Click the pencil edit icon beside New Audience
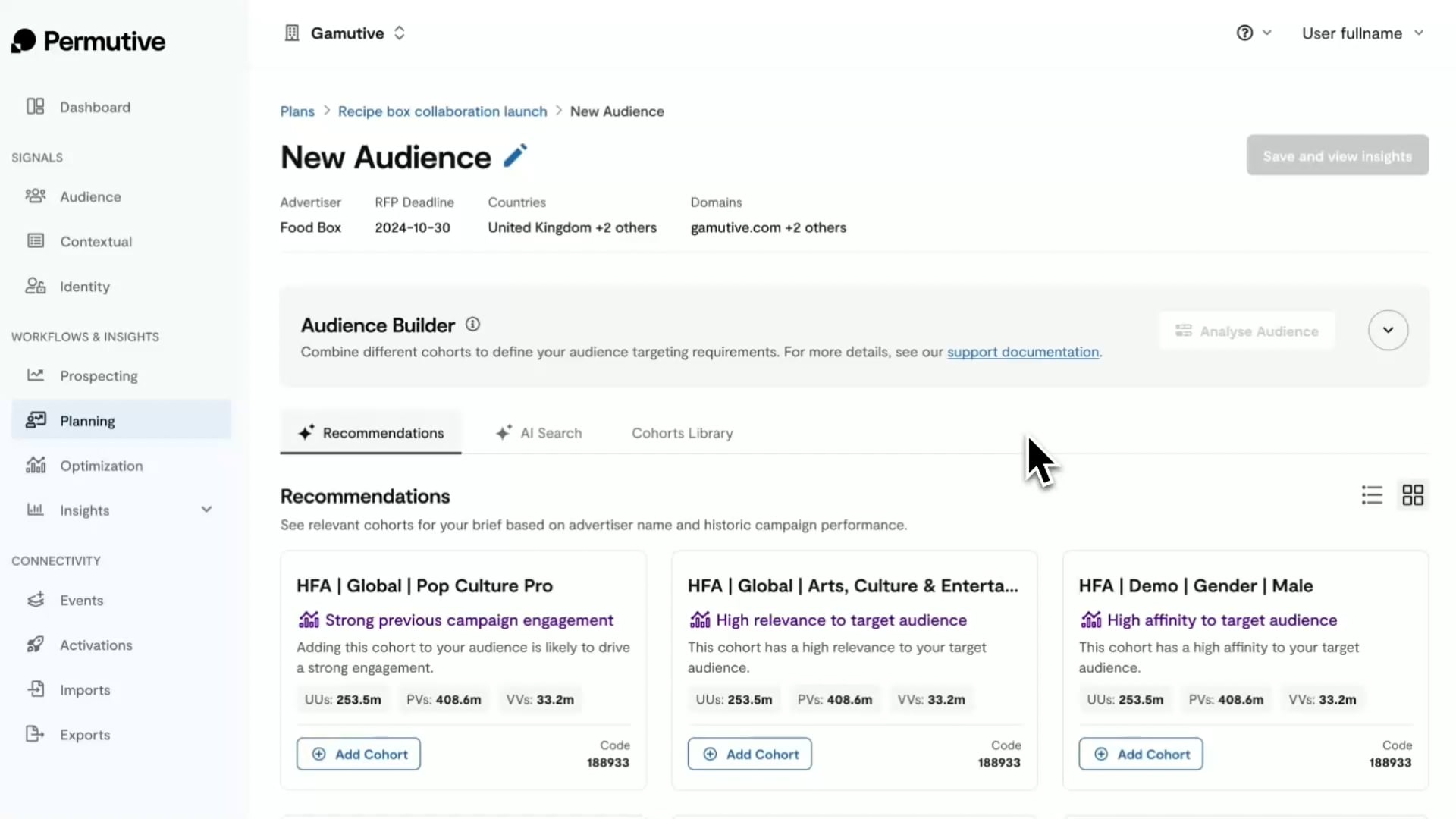Image resolution: width=1456 pixels, height=819 pixels. click(x=515, y=156)
